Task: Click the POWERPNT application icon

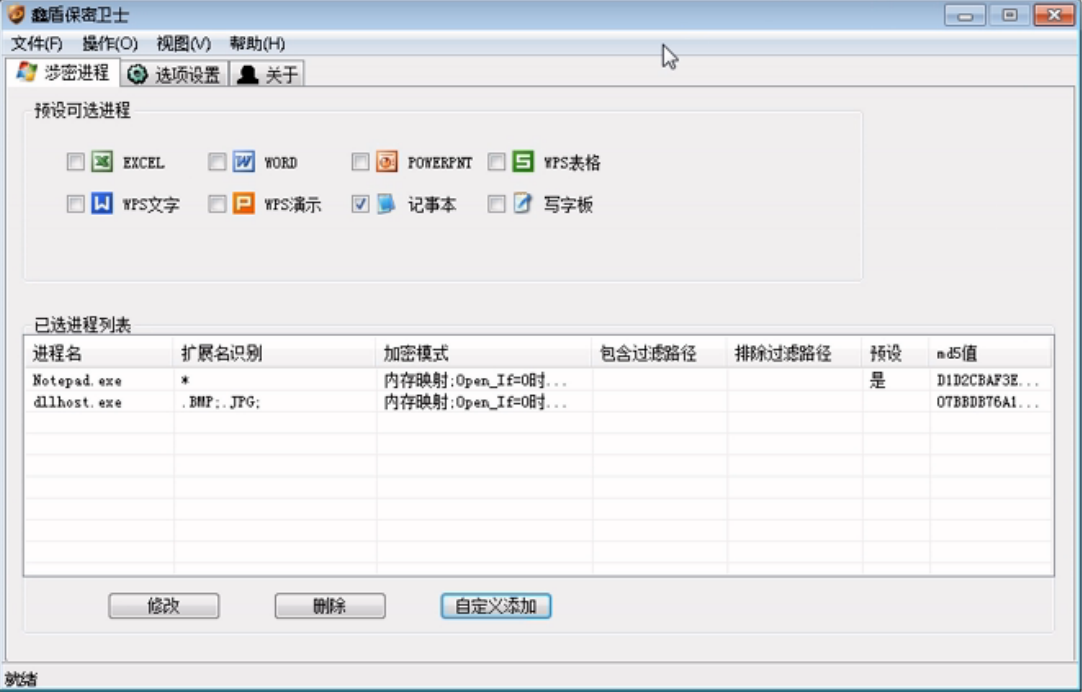Action: [x=387, y=162]
